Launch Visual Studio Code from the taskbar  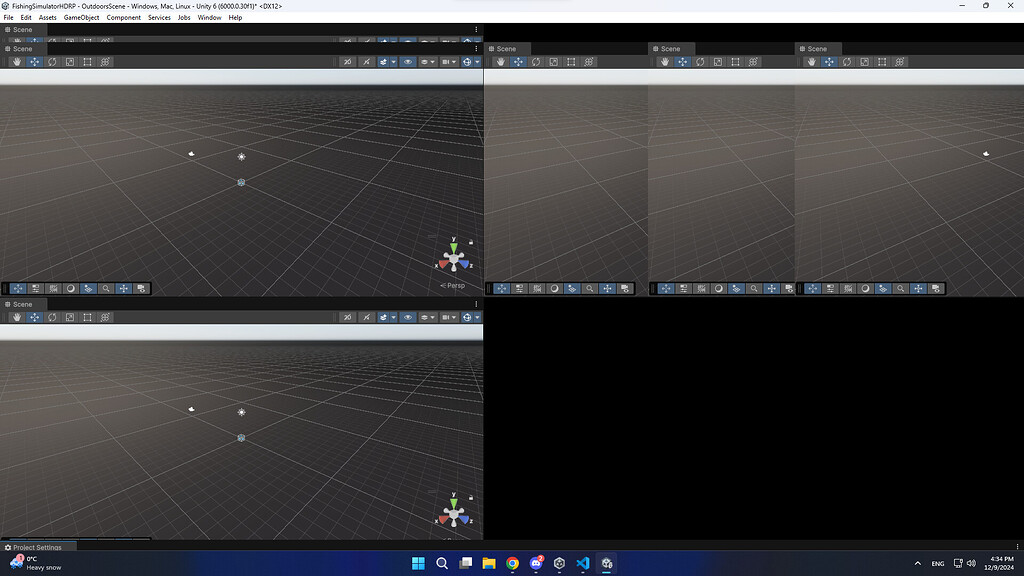tap(583, 563)
